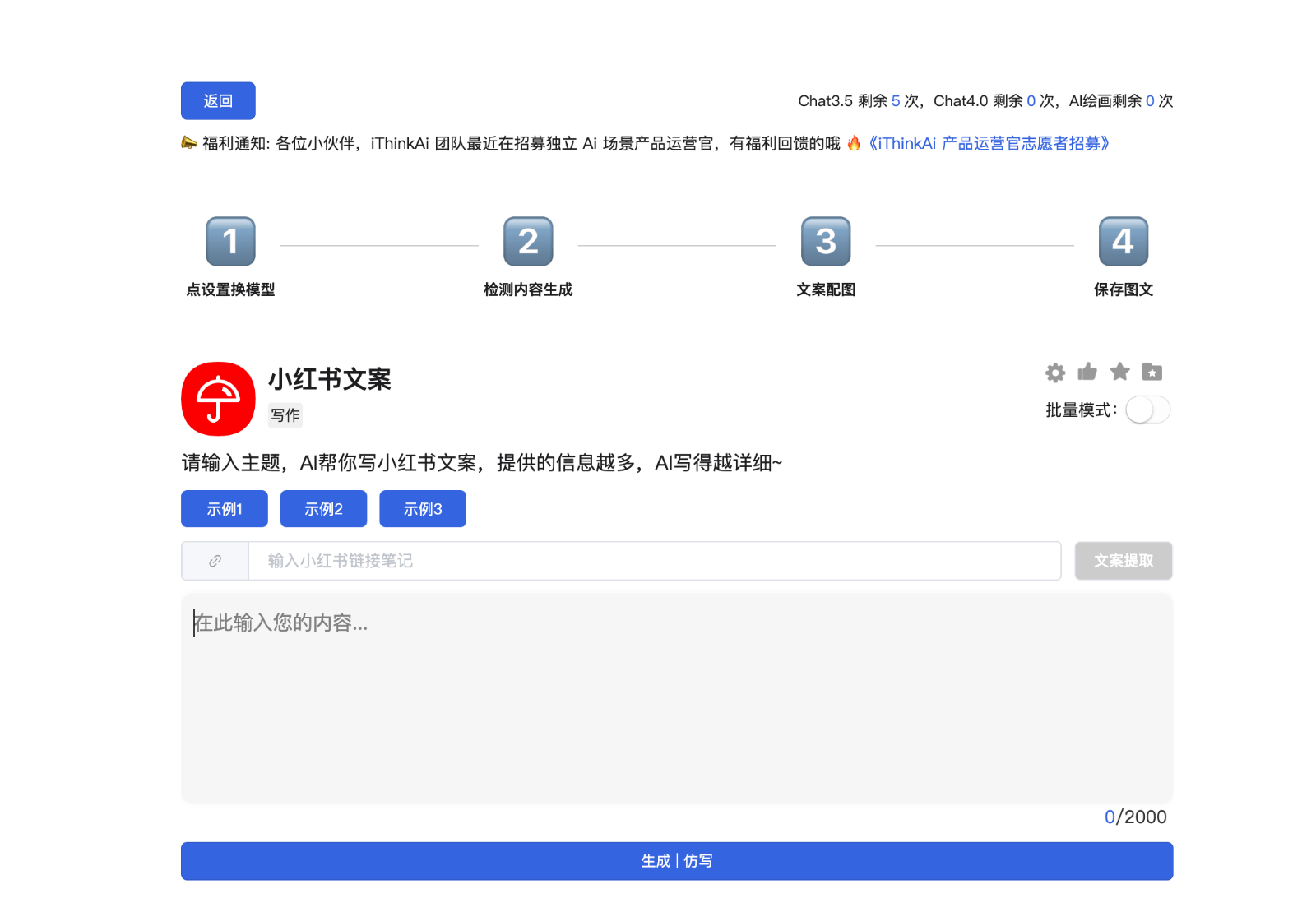Click the red Xiaohongshu umbrella logo
This screenshot has height=912, width=1316.
[218, 399]
